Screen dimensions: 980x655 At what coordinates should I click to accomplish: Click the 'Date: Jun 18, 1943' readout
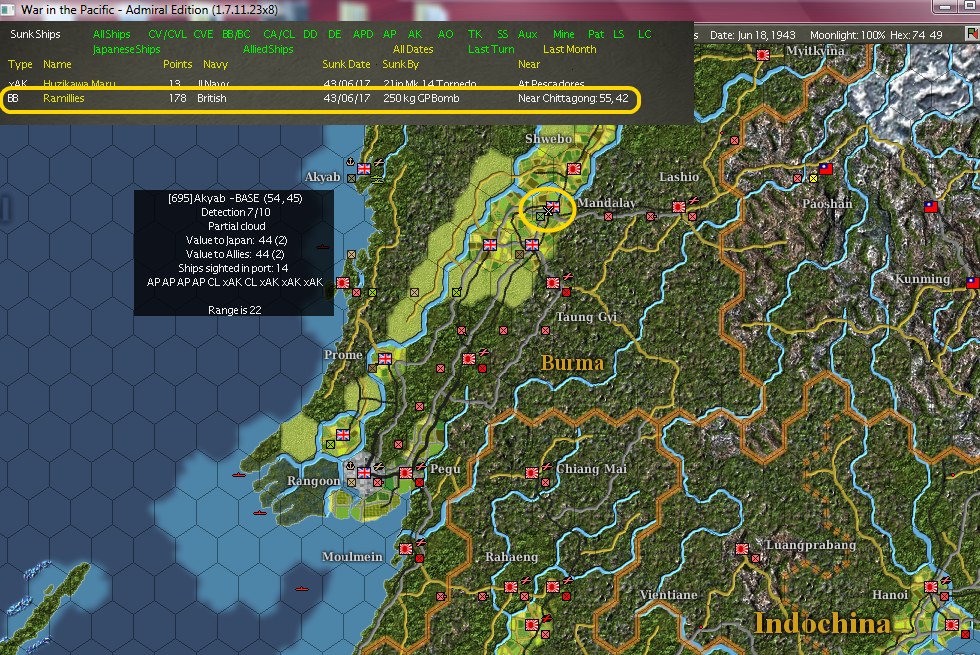click(752, 35)
